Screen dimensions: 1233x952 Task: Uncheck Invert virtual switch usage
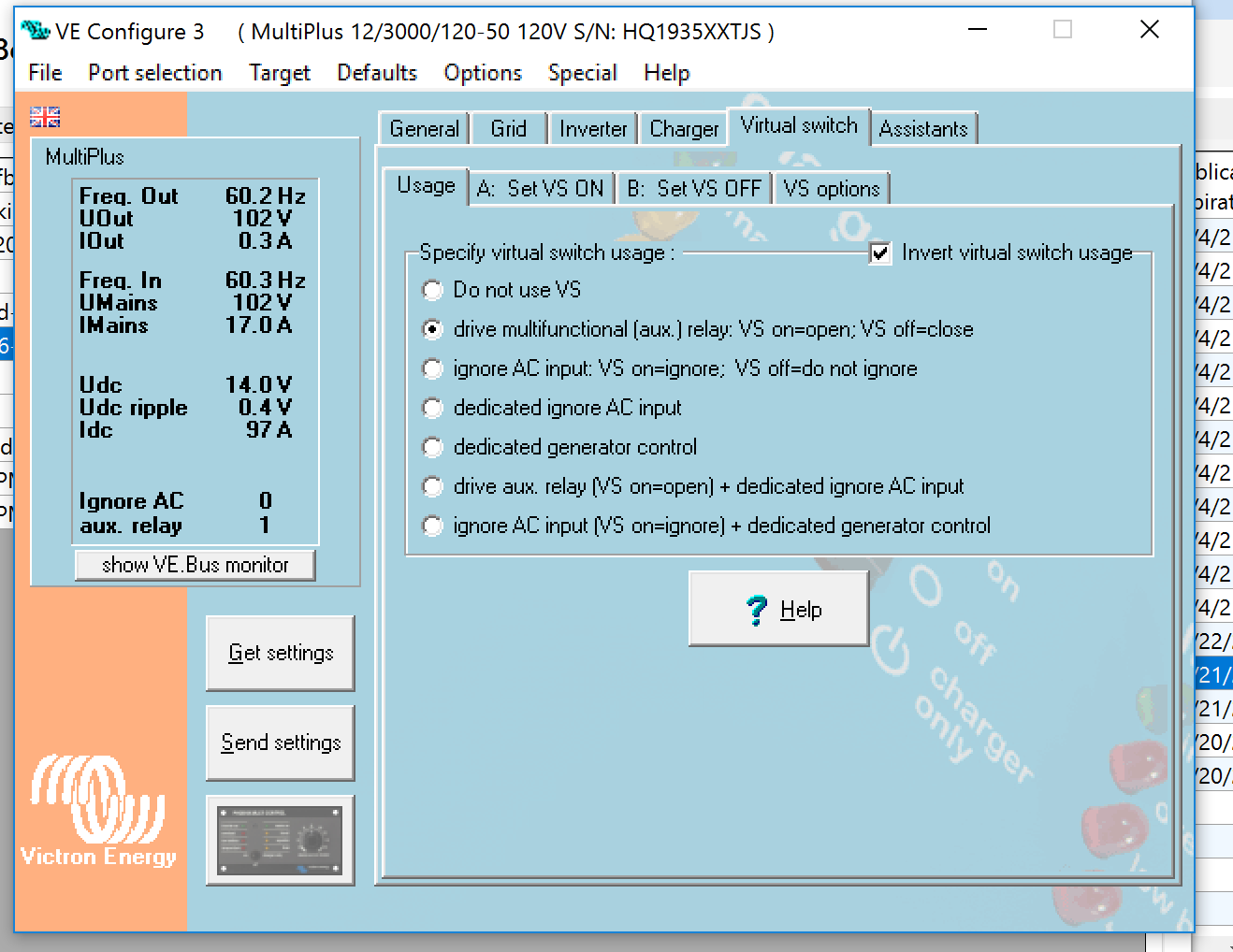tap(880, 253)
